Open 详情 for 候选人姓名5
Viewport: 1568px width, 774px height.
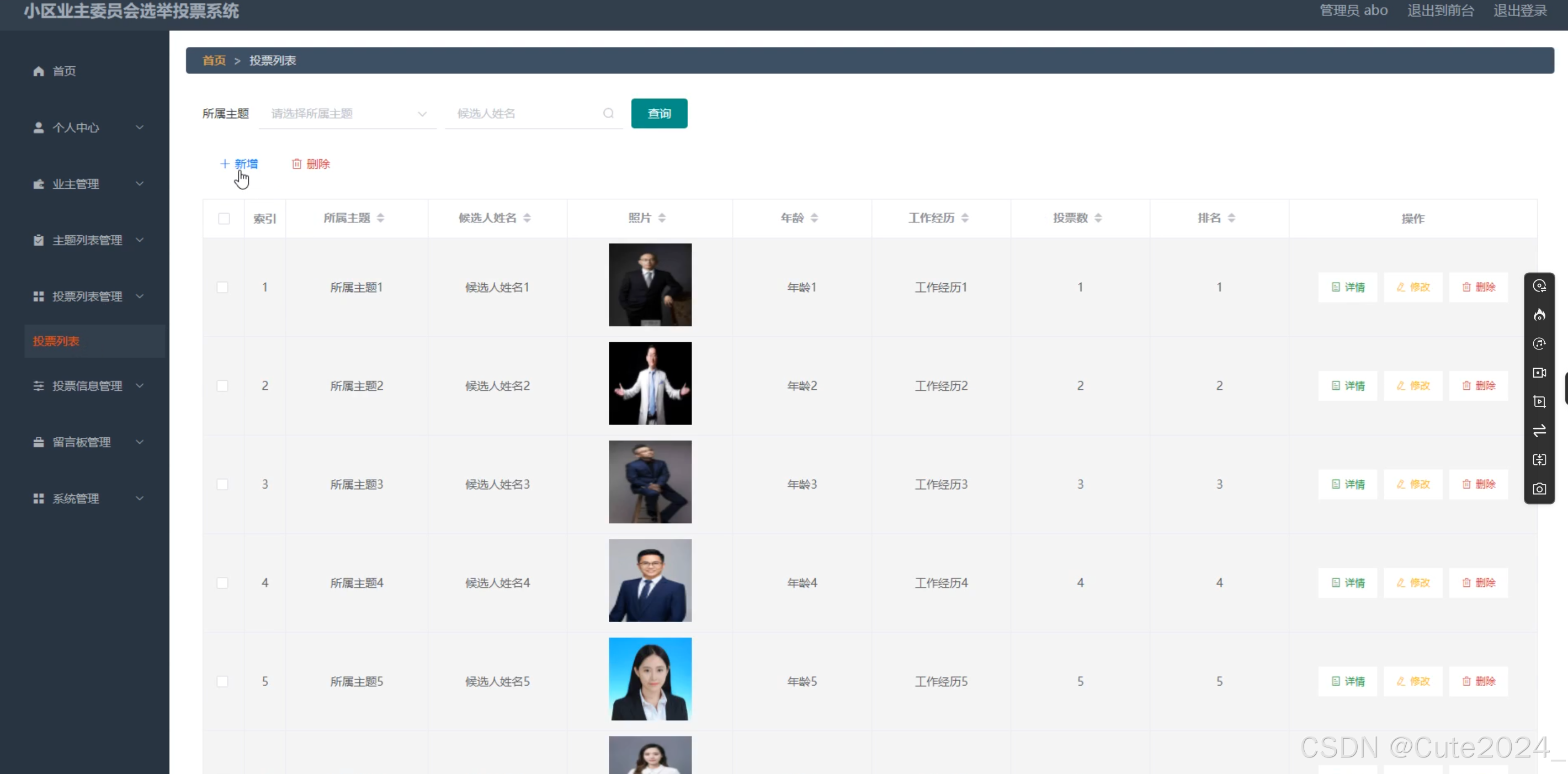click(x=1348, y=681)
